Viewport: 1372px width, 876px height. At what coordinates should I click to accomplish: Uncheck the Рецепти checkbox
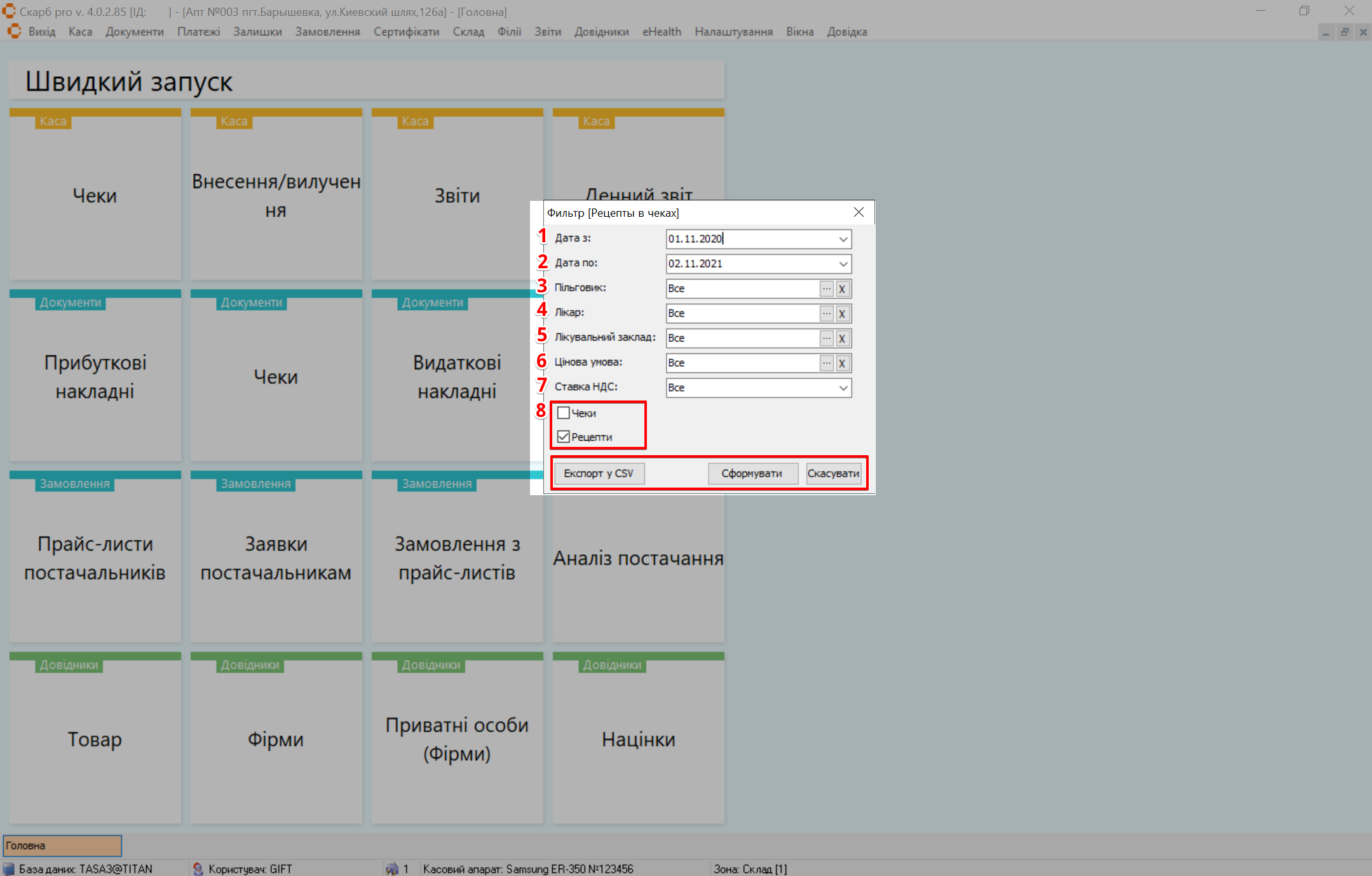[x=564, y=437]
